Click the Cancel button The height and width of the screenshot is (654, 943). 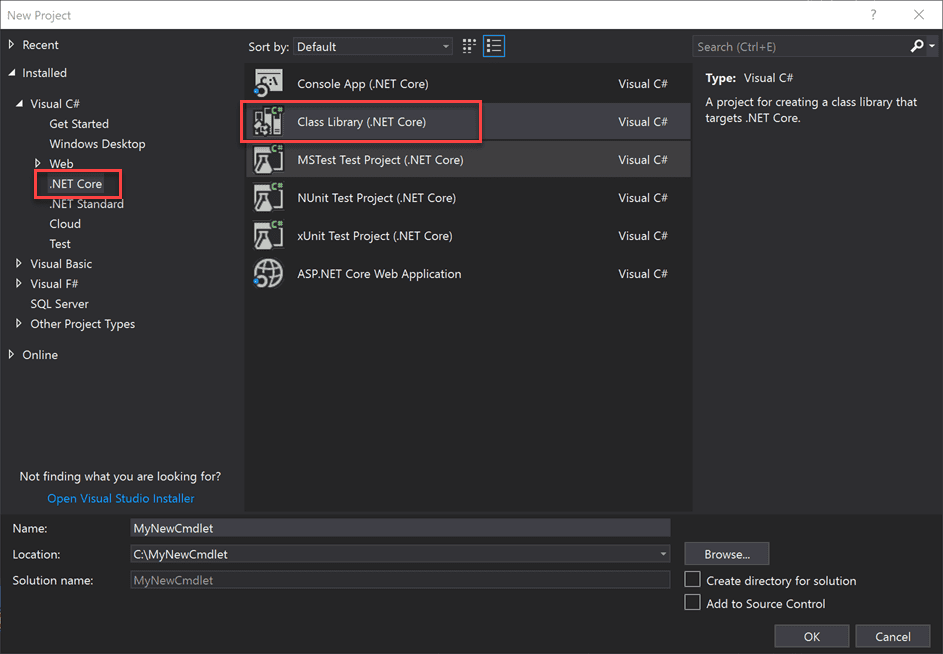pyautogui.click(x=892, y=637)
